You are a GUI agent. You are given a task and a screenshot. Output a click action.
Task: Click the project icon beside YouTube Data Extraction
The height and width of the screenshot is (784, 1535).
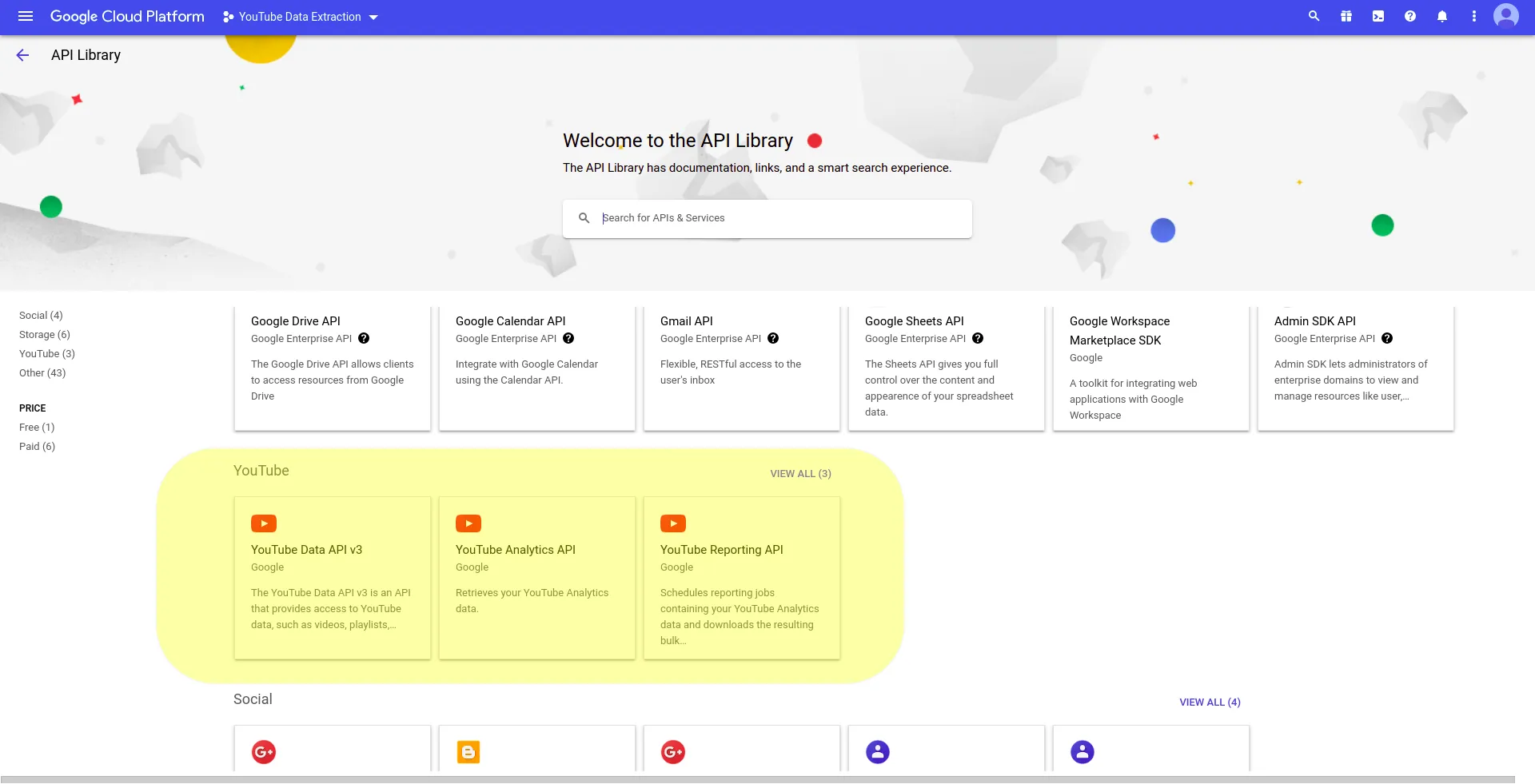[229, 17]
